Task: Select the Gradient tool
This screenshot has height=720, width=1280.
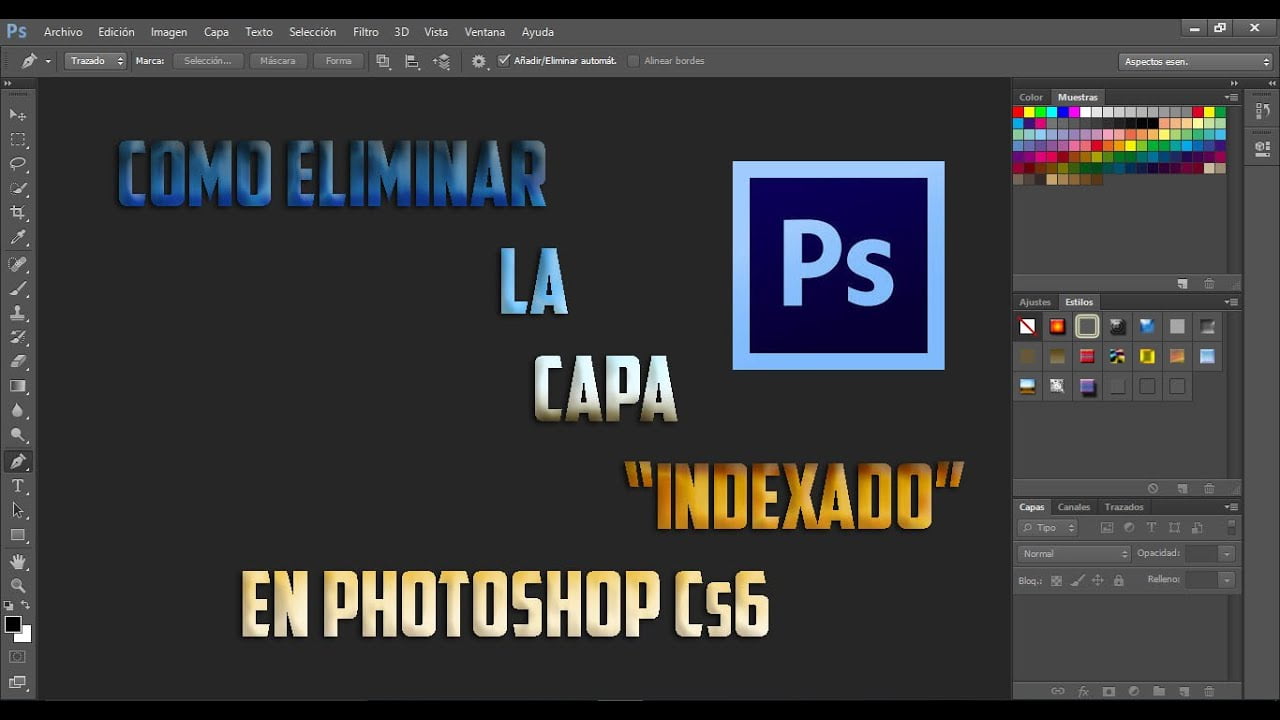Action: (18, 386)
